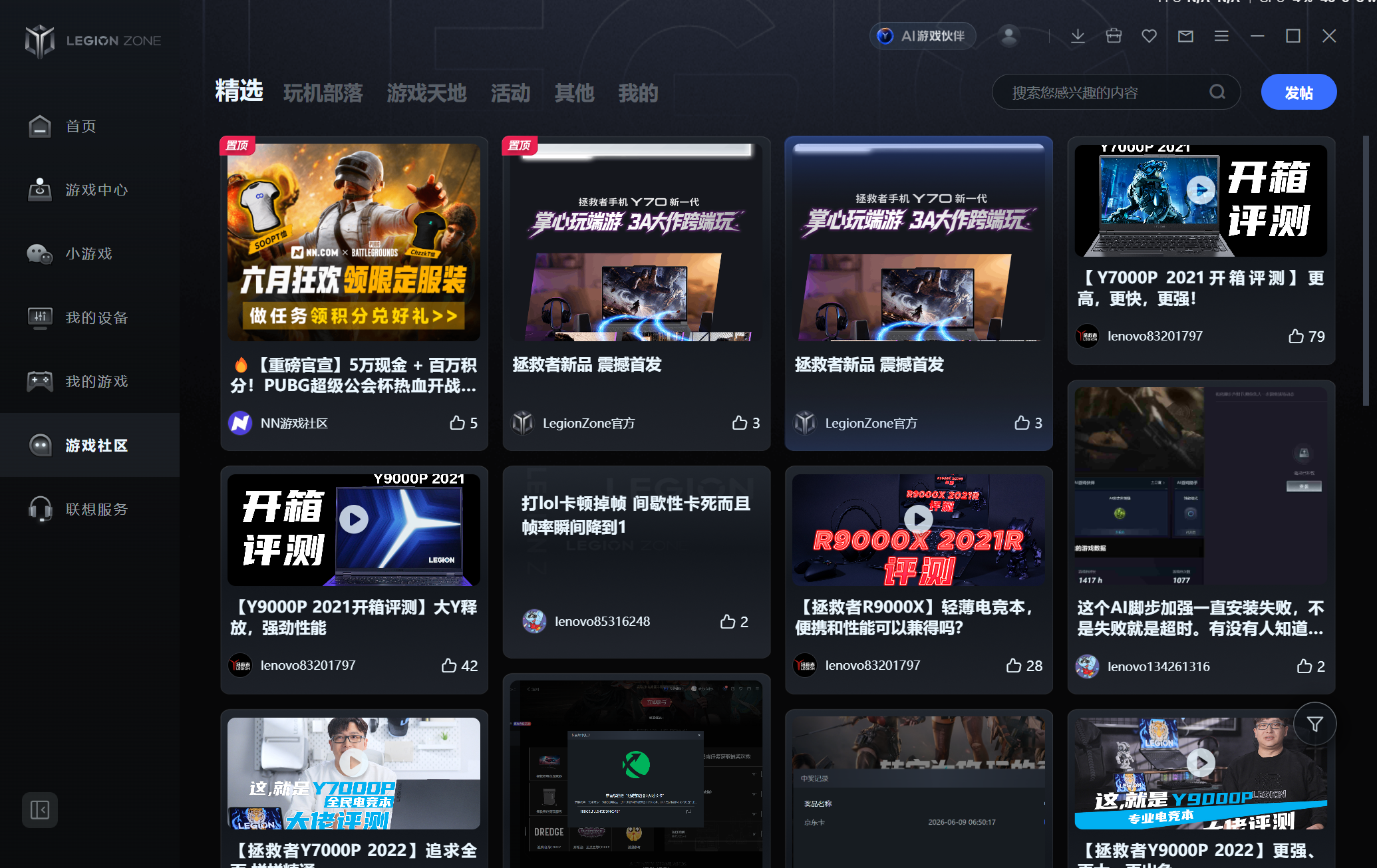Open the store bag icon

tap(1114, 36)
